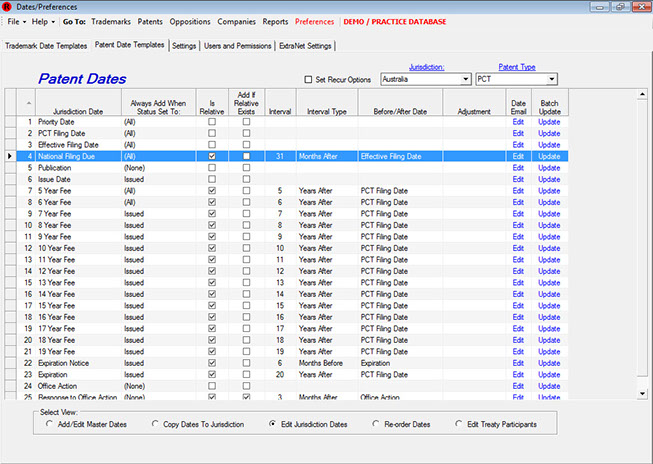This screenshot has width=653, height=464.
Task: Enable the Set Recur Options checkbox
Action: tap(308, 79)
